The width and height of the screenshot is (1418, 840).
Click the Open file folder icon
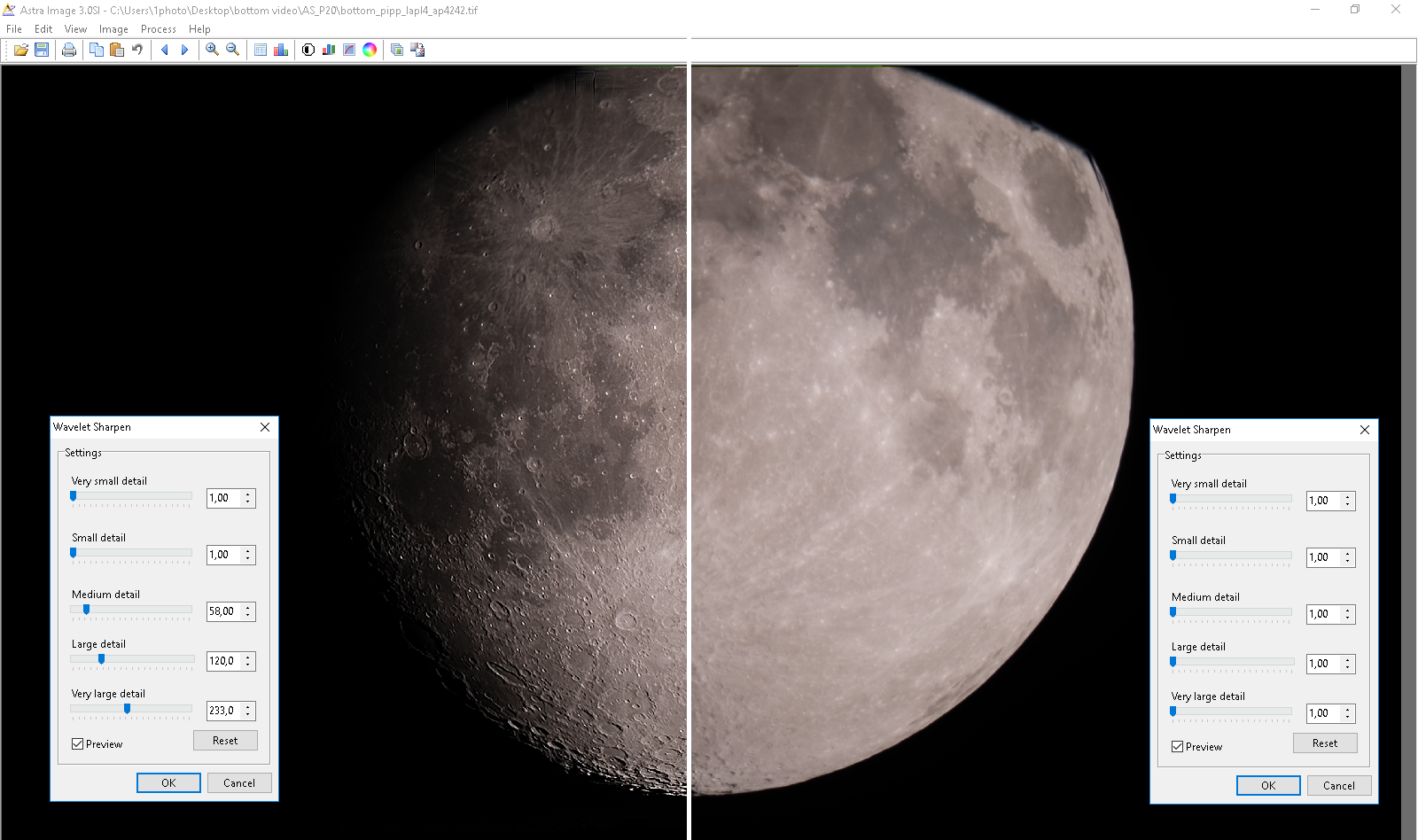[20, 51]
